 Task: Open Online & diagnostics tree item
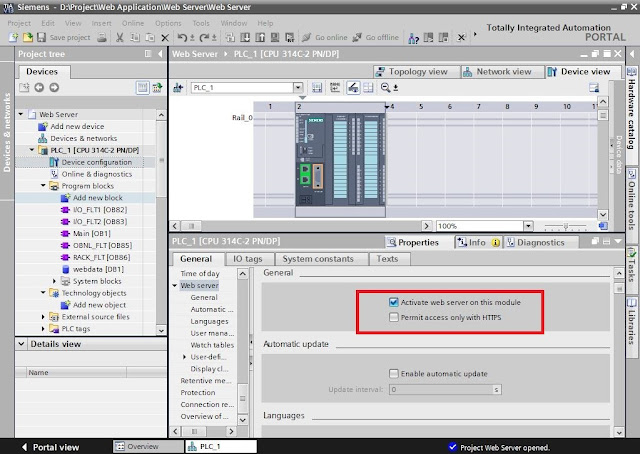97,174
